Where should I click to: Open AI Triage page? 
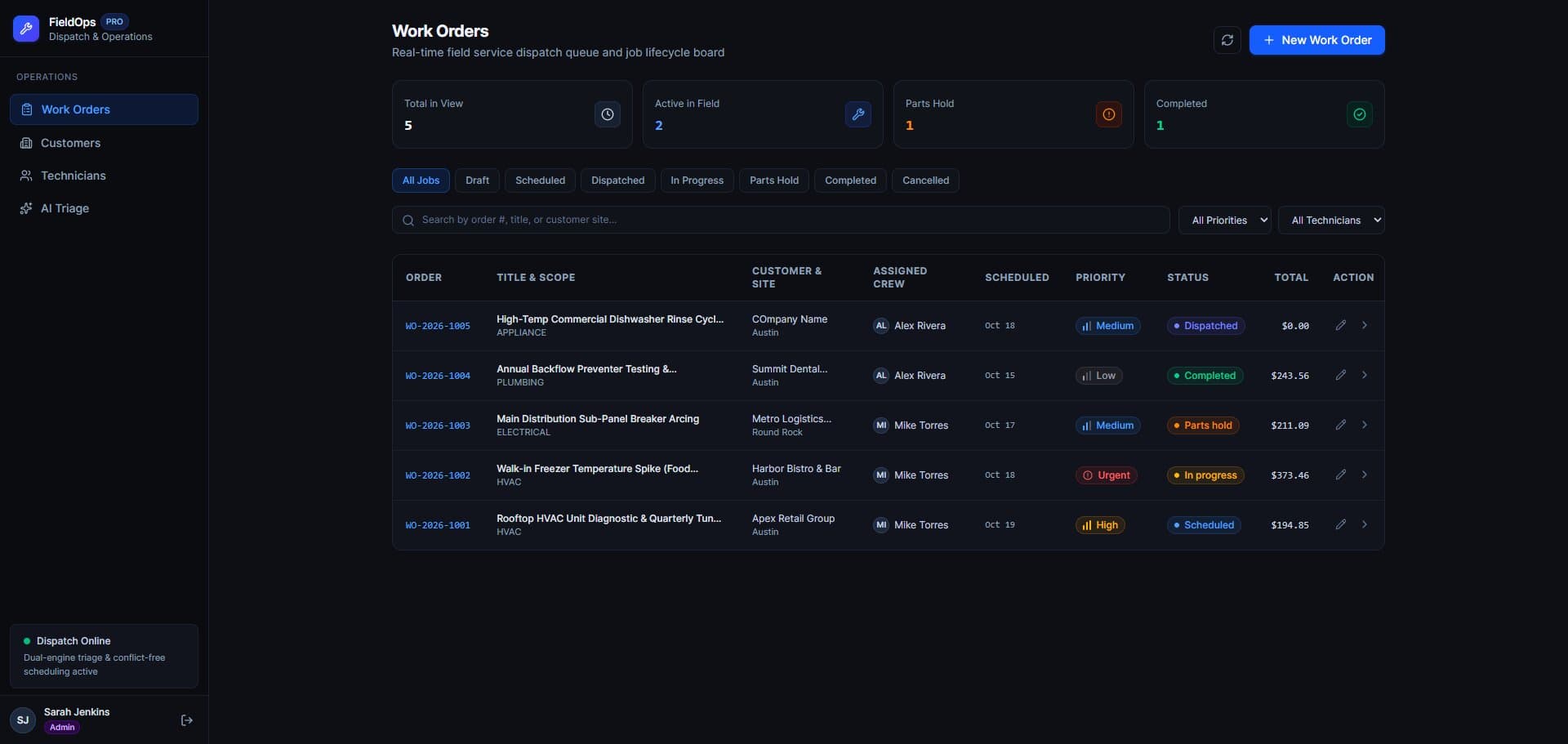pyautogui.click(x=104, y=208)
